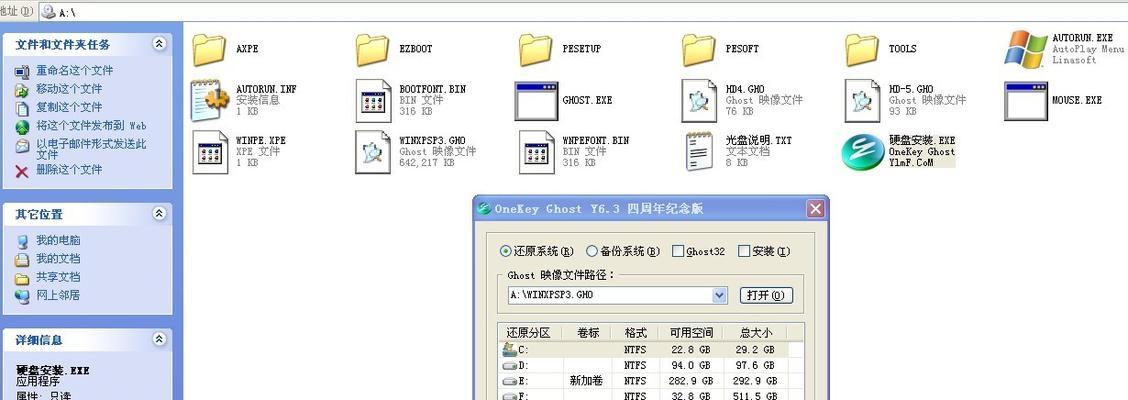Select the BOOTFONT.BIN file icon

coord(373,101)
